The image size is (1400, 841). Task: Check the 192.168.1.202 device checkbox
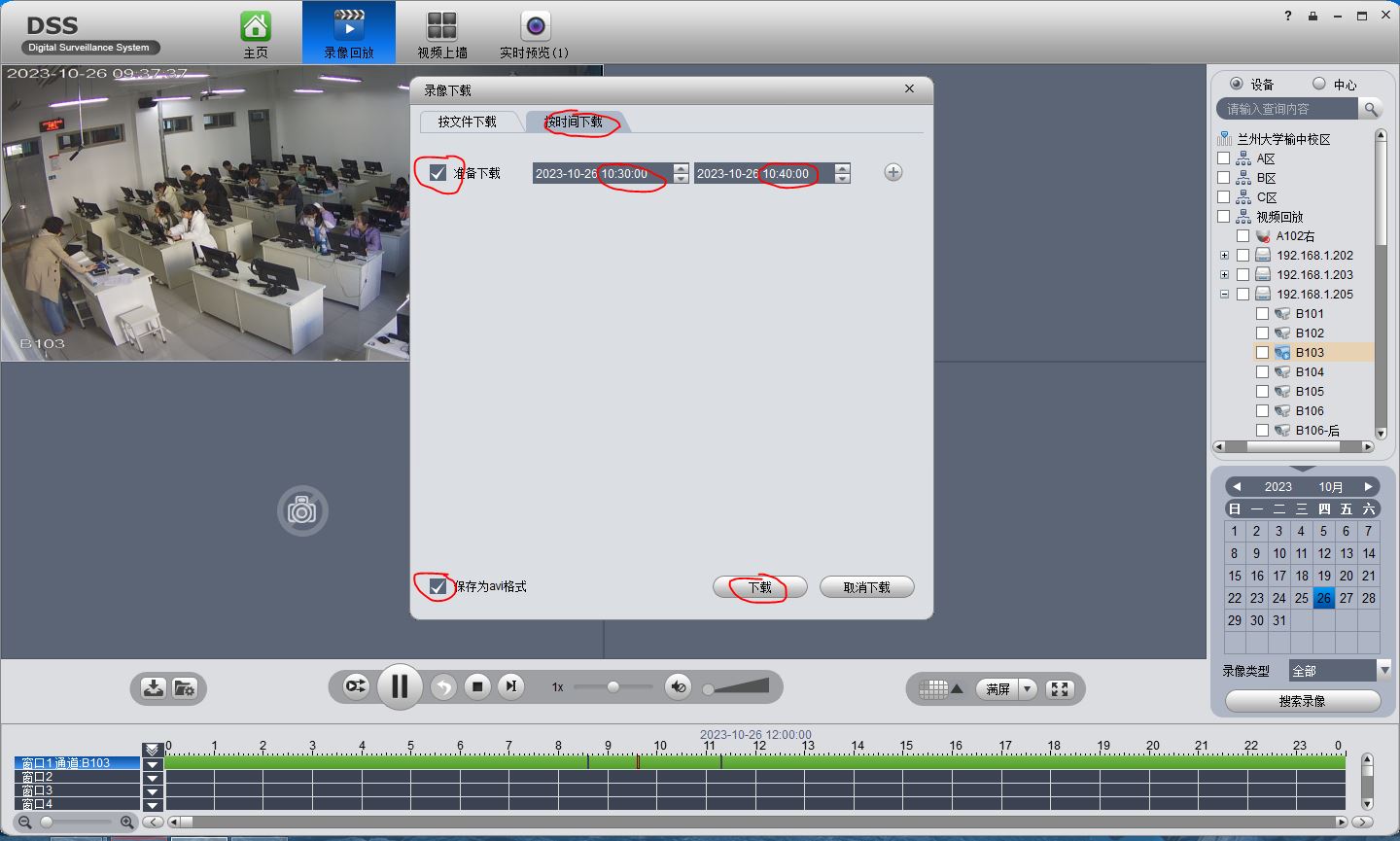click(x=1243, y=256)
